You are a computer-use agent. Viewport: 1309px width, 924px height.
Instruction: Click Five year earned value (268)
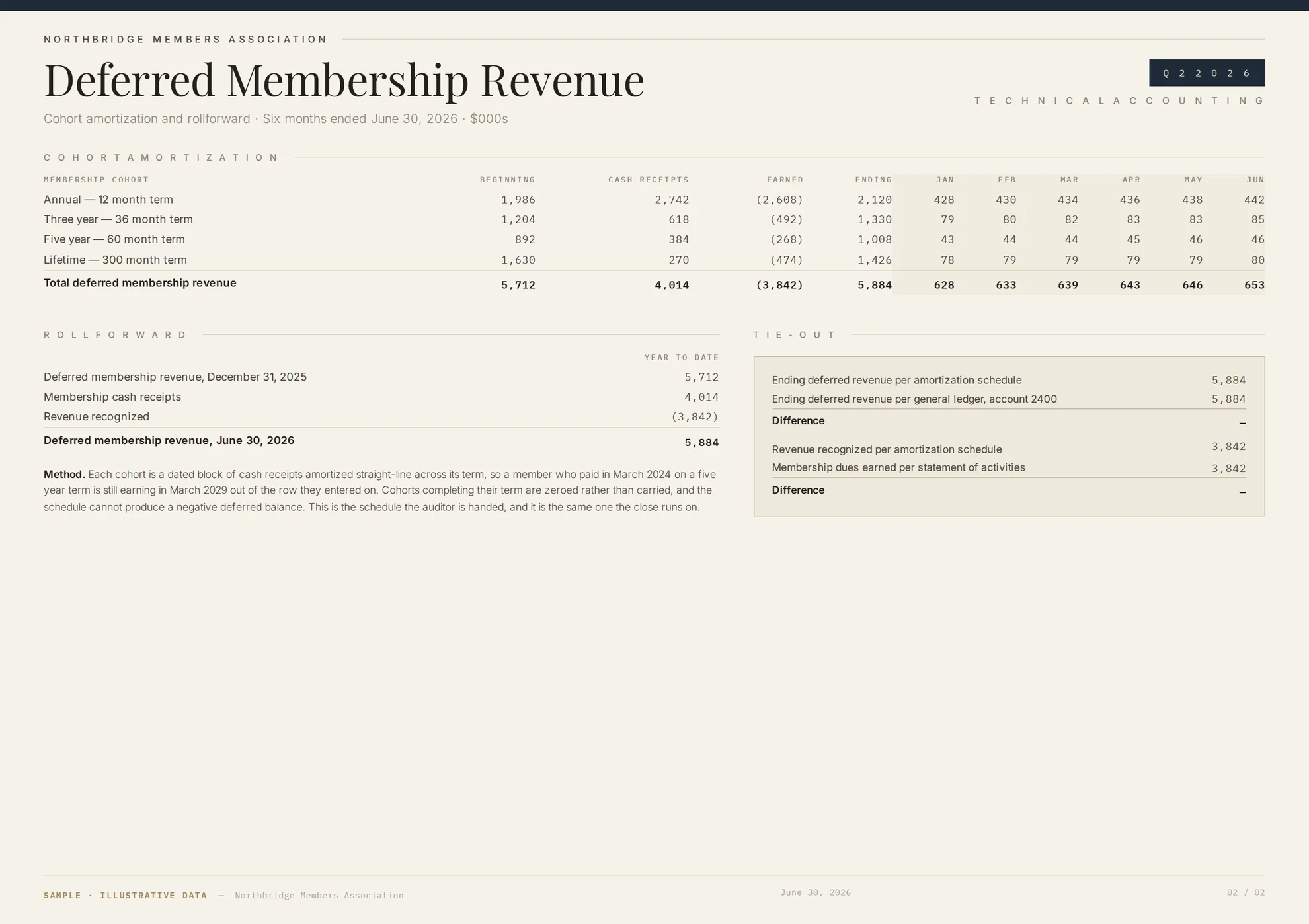point(787,239)
